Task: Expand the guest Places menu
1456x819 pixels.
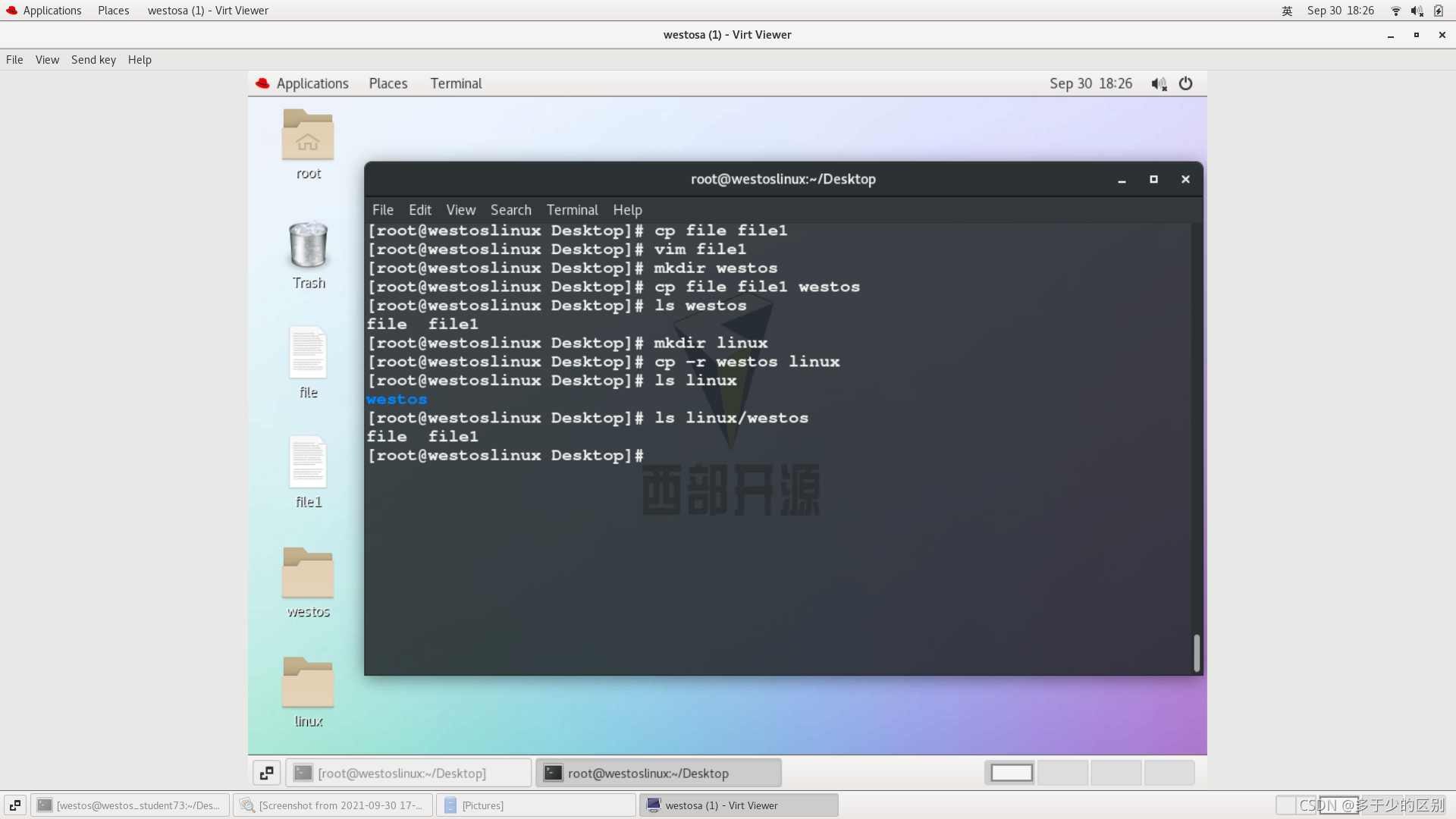Action: [388, 84]
